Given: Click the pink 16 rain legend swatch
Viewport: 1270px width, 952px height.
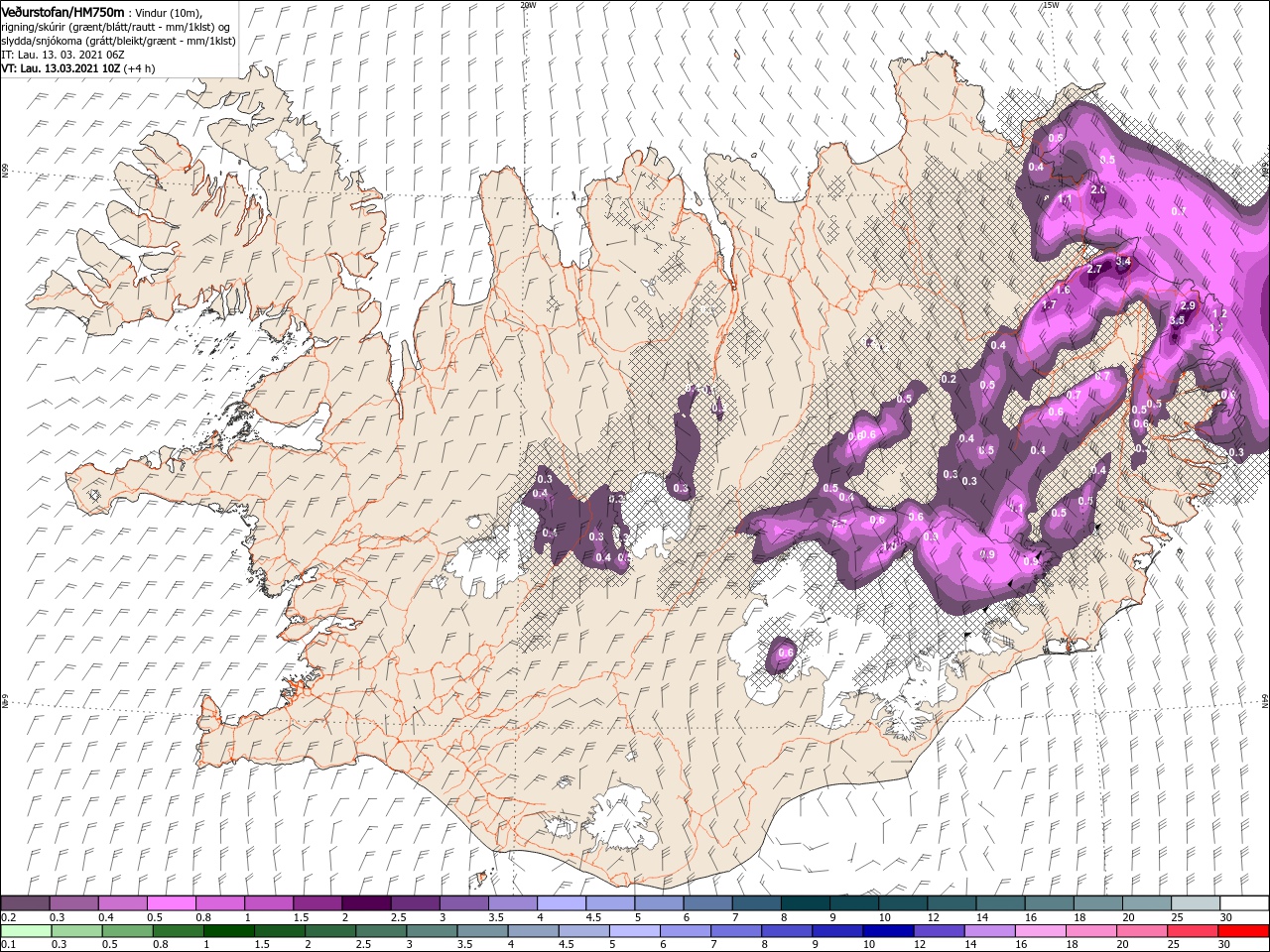Looking at the screenshot, I should (x=1041, y=930).
